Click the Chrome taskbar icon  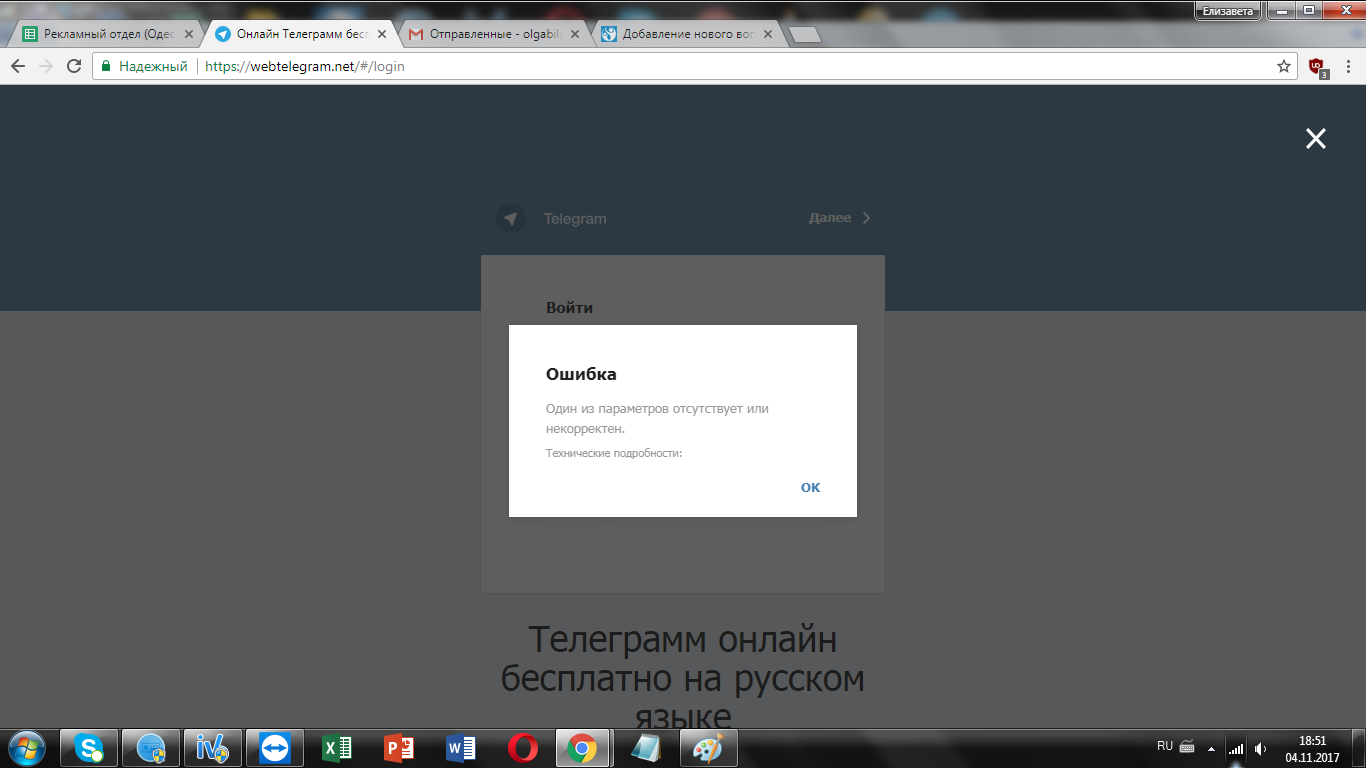(583, 747)
